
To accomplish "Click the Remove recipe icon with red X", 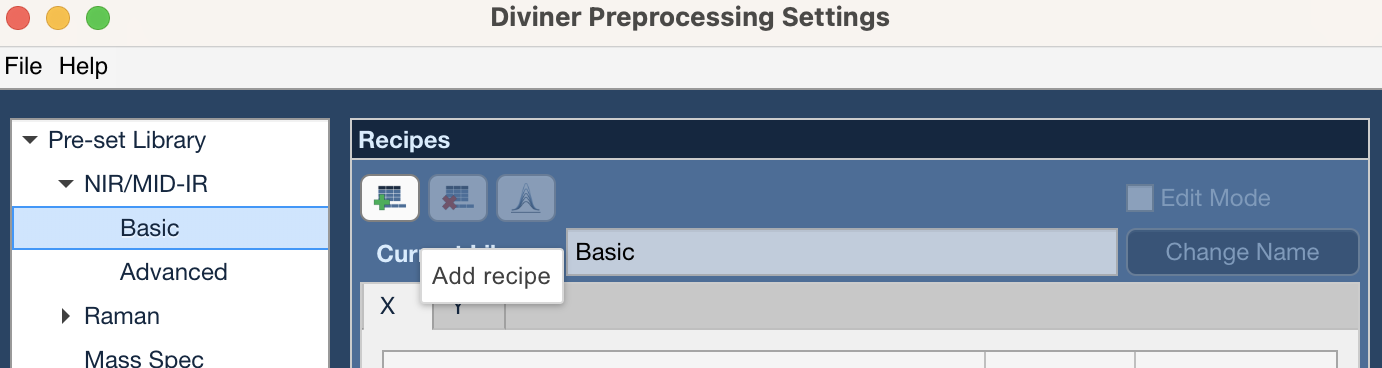I will tap(458, 198).
